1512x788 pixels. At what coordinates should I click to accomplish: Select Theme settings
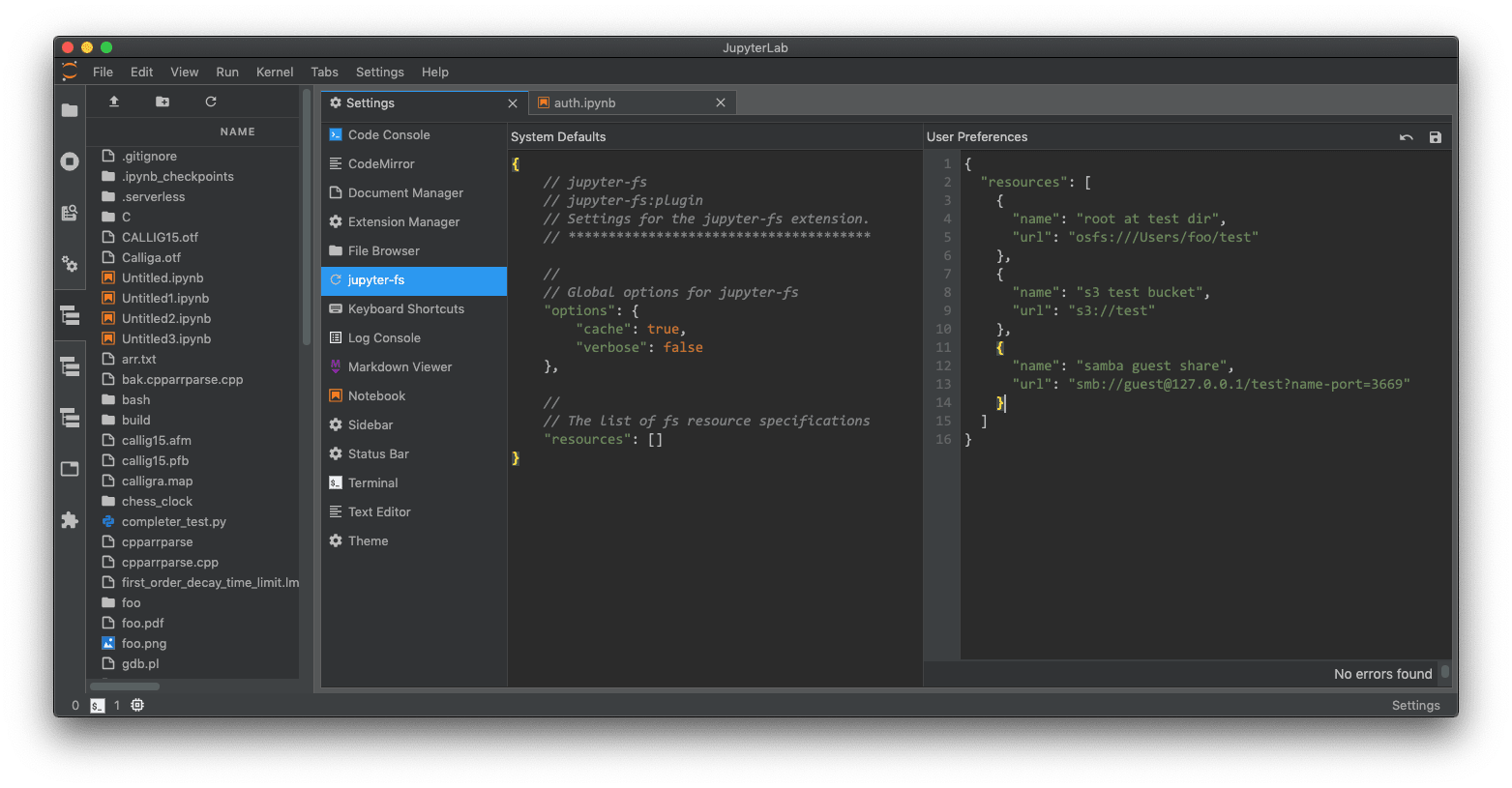click(x=414, y=541)
